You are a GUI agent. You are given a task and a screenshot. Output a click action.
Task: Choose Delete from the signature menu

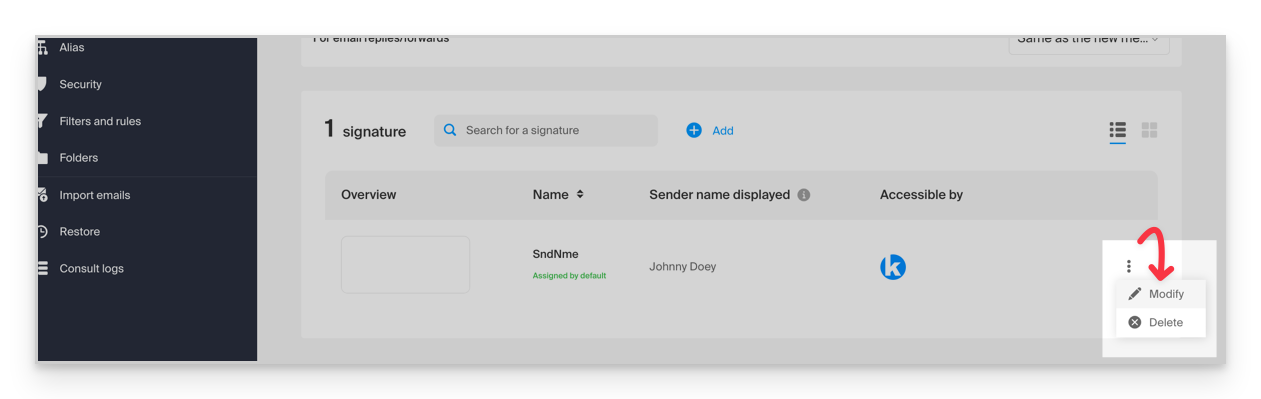pyautogui.click(x=1161, y=322)
